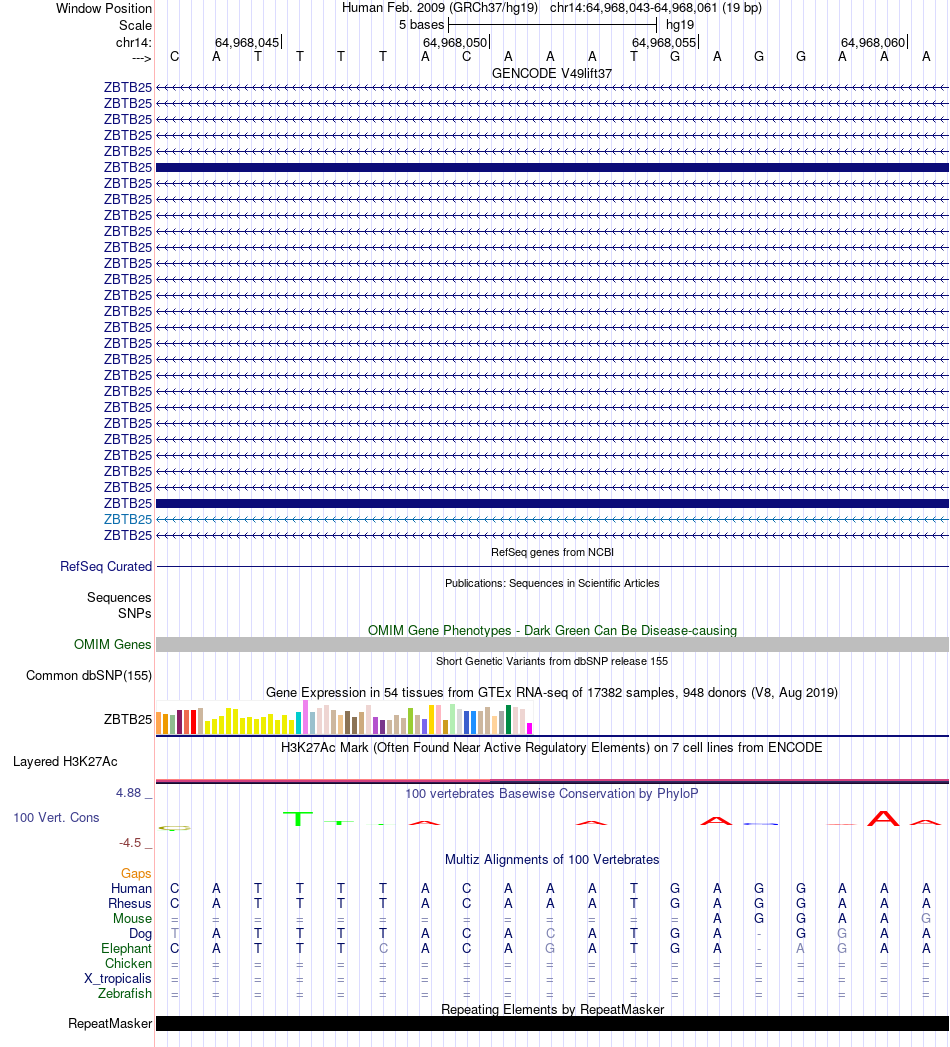Click the magenta last bar in the GTEx chart

(529, 728)
